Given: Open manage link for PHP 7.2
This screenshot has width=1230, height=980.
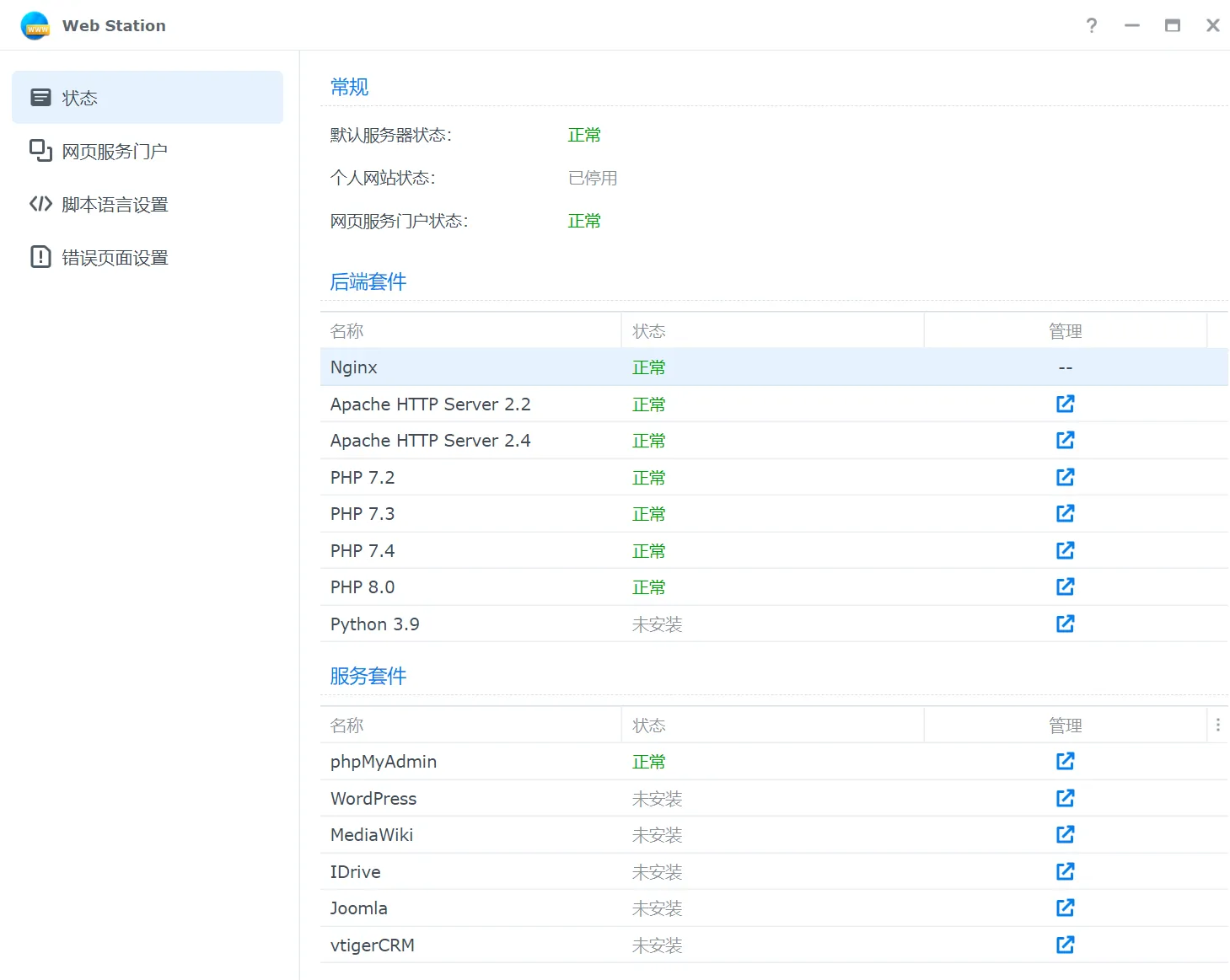Looking at the screenshot, I should (1065, 477).
